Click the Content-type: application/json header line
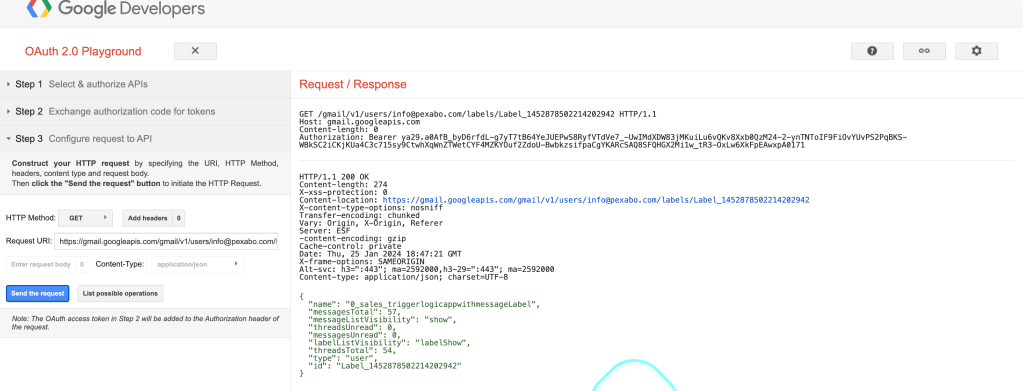Viewport: 1023px width, 391px height. pos(403,277)
